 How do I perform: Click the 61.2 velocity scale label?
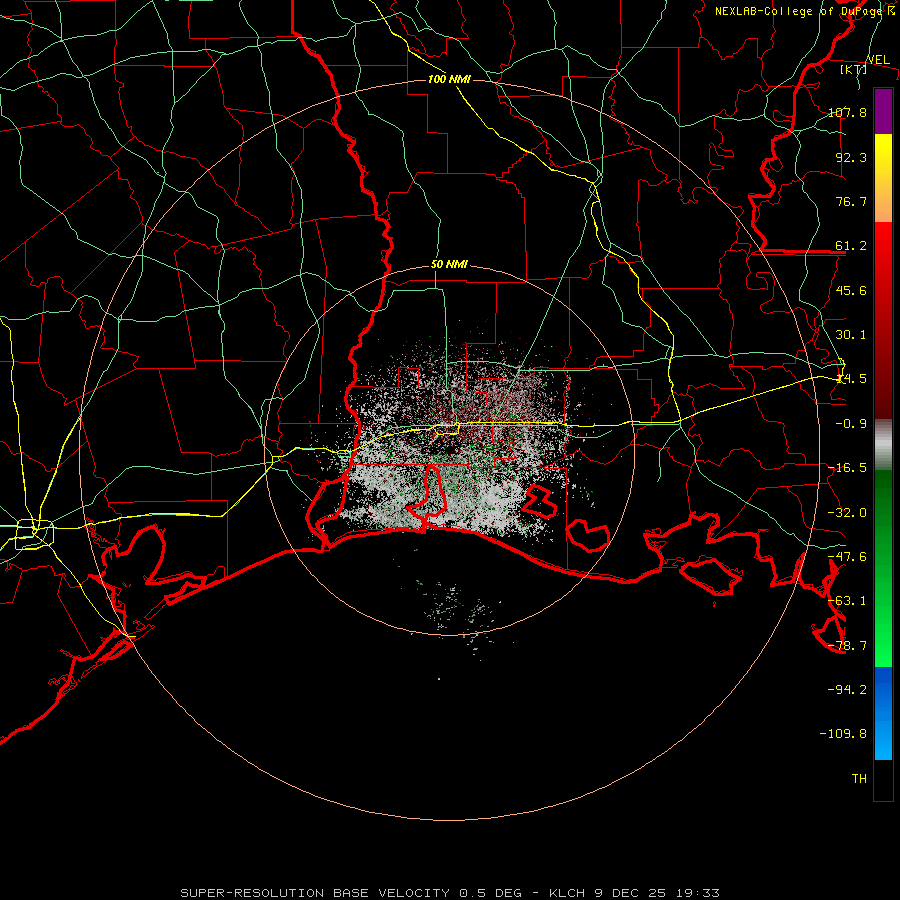[851, 245]
